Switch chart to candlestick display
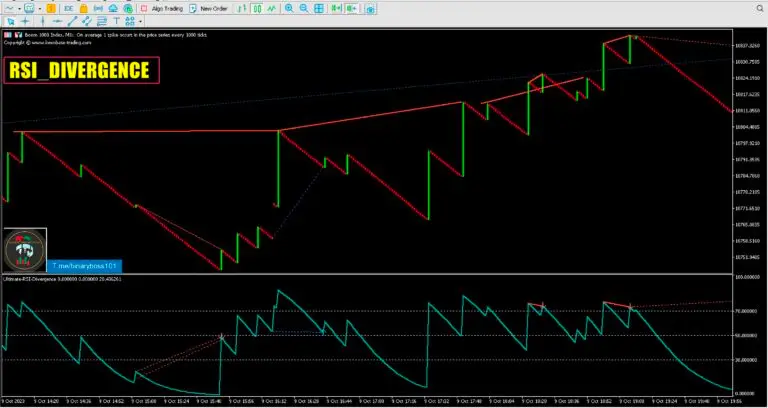Screen dimensions: 768x408 click(x=257, y=8)
